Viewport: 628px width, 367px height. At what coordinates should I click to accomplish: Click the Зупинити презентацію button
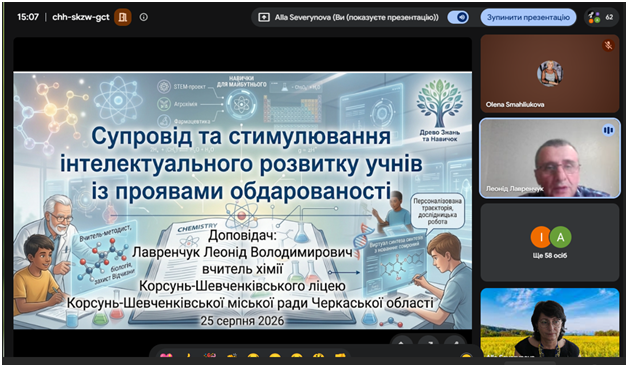click(528, 17)
